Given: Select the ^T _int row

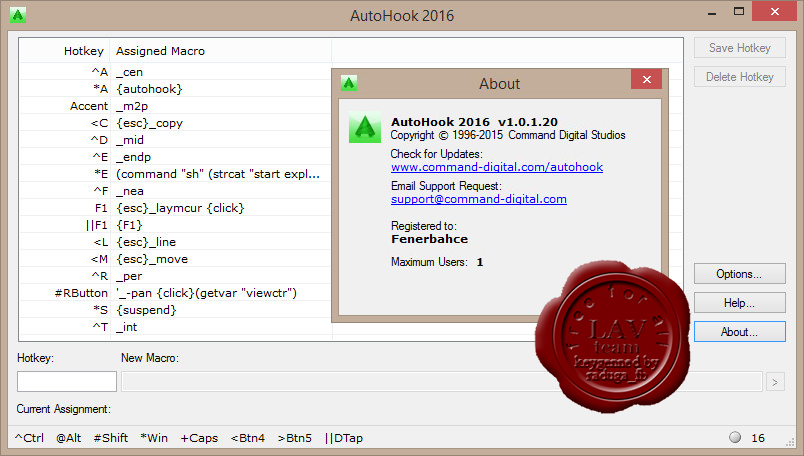Looking at the screenshot, I should (176, 327).
